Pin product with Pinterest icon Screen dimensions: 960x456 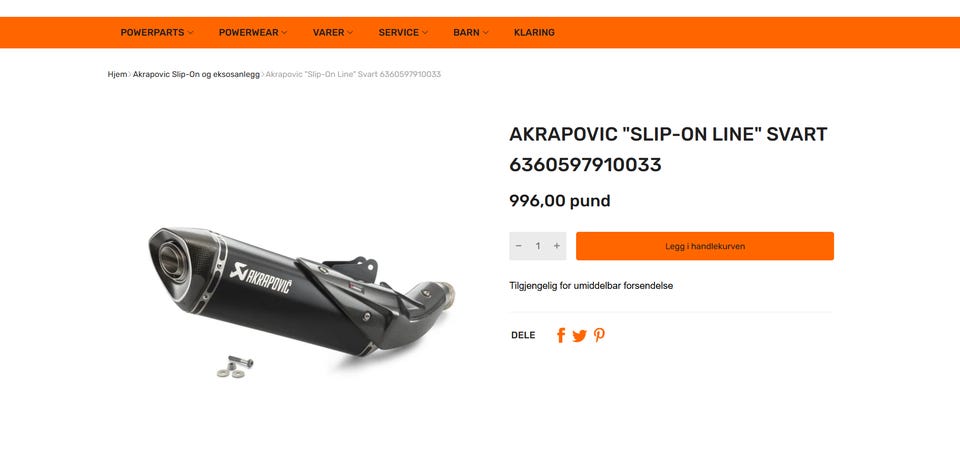tap(599, 335)
